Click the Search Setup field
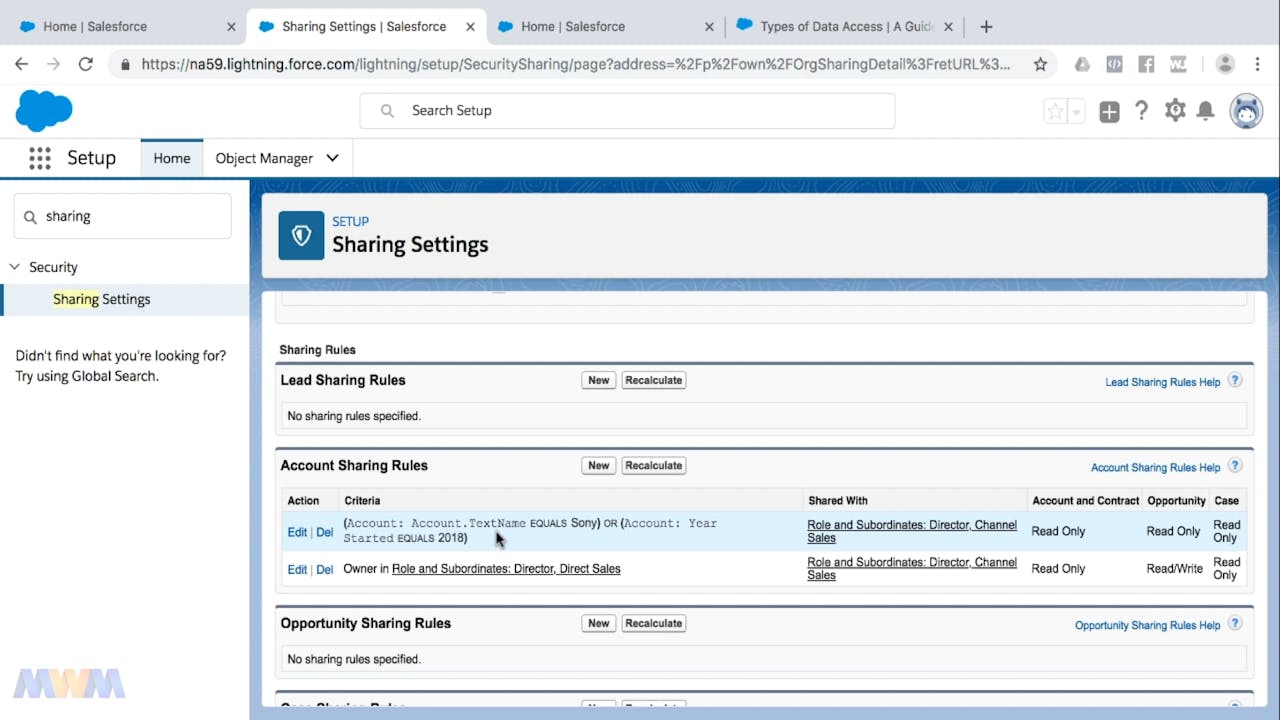The image size is (1280, 720). coord(627,111)
